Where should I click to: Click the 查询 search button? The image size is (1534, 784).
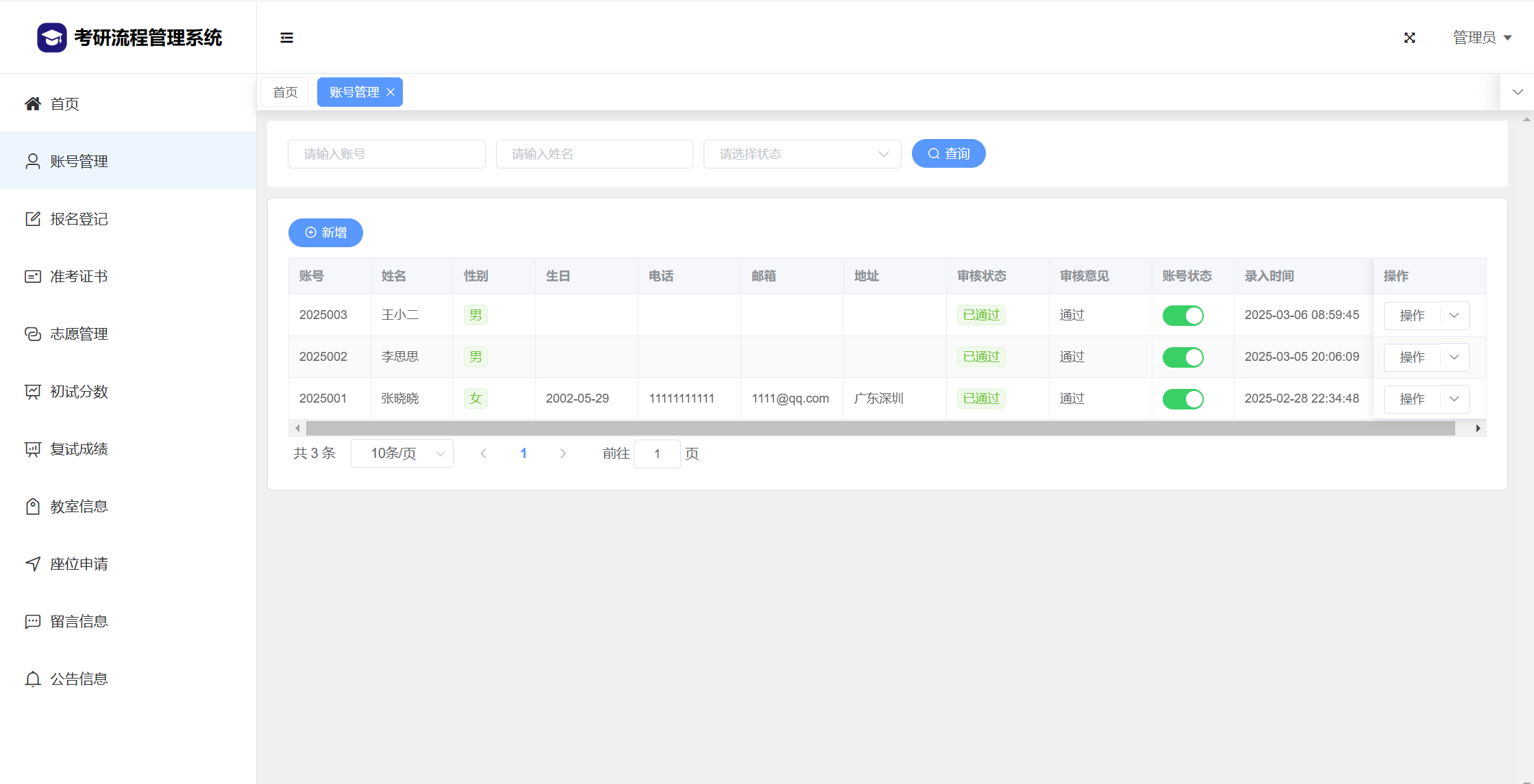click(948, 154)
